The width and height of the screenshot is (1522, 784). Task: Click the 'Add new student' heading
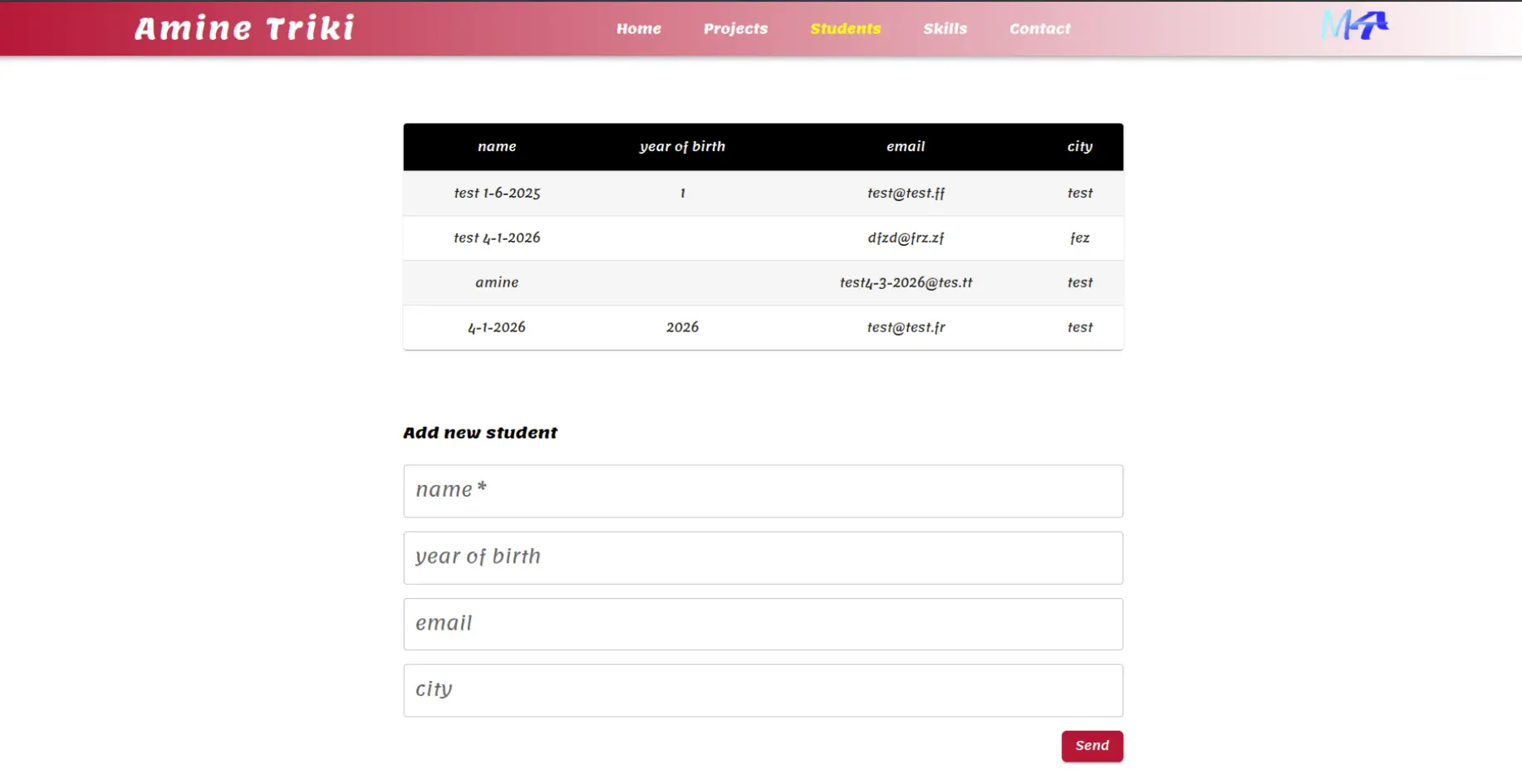point(480,433)
